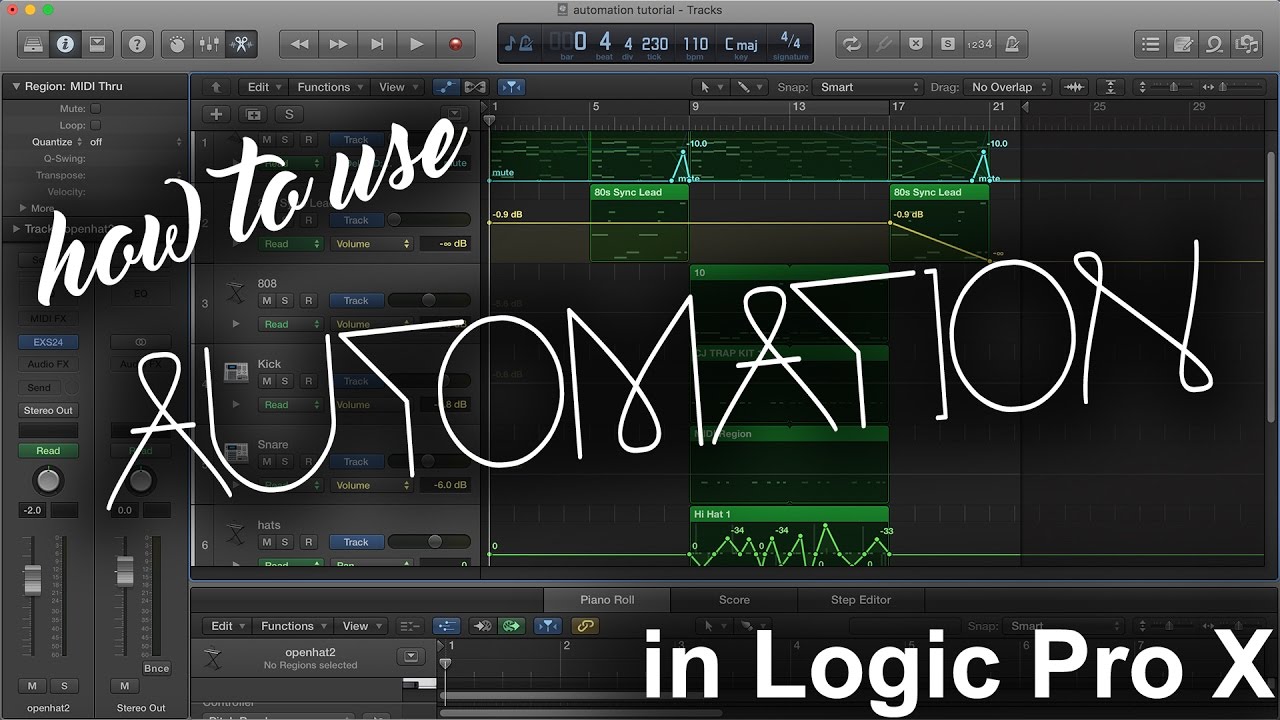Image resolution: width=1280 pixels, height=720 pixels.
Task: Open the Tracks area Edit menu
Action: (263, 87)
